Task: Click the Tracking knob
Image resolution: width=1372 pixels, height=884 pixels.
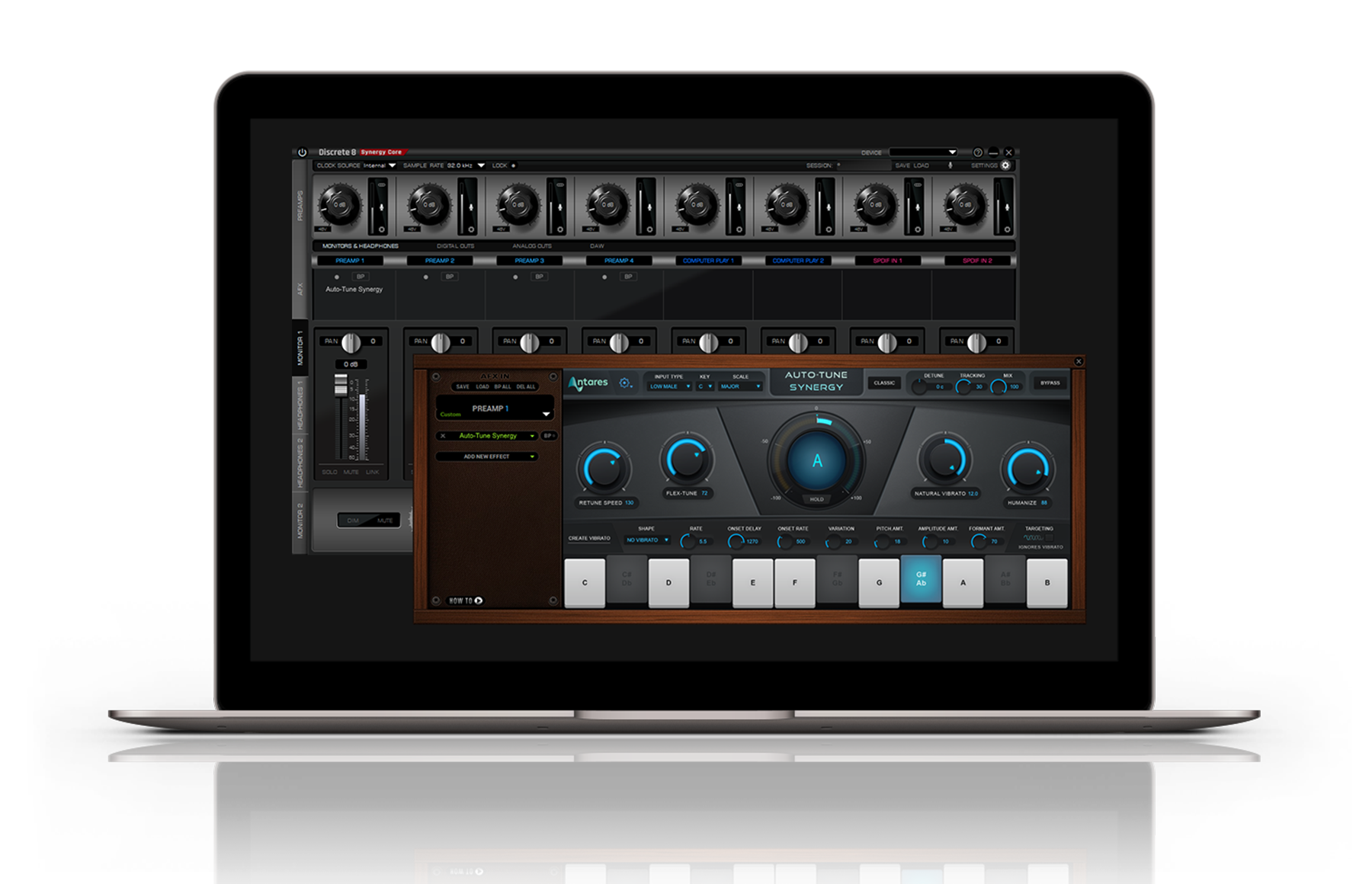Action: pos(963,387)
